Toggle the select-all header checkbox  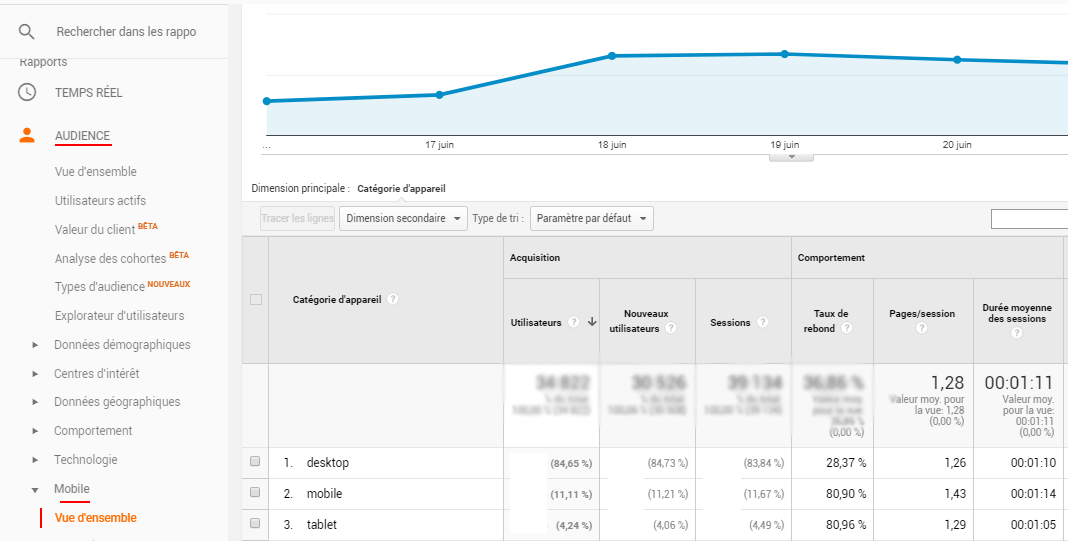(256, 299)
